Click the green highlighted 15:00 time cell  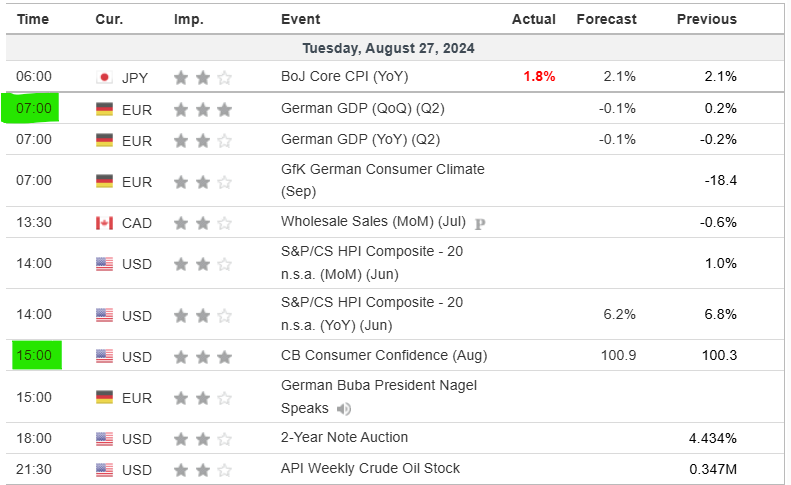[35, 356]
